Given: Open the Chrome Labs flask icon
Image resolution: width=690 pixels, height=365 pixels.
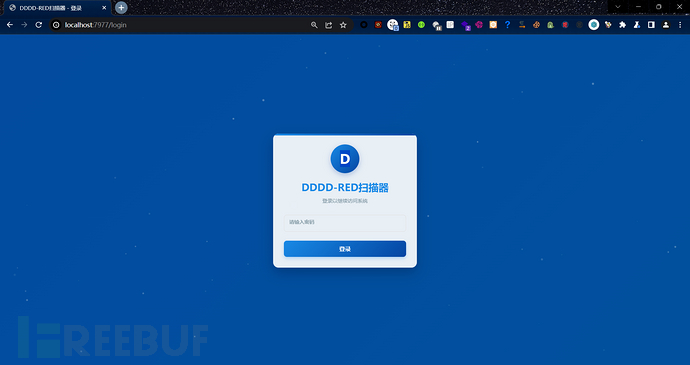Looking at the screenshot, I should [x=637, y=25].
